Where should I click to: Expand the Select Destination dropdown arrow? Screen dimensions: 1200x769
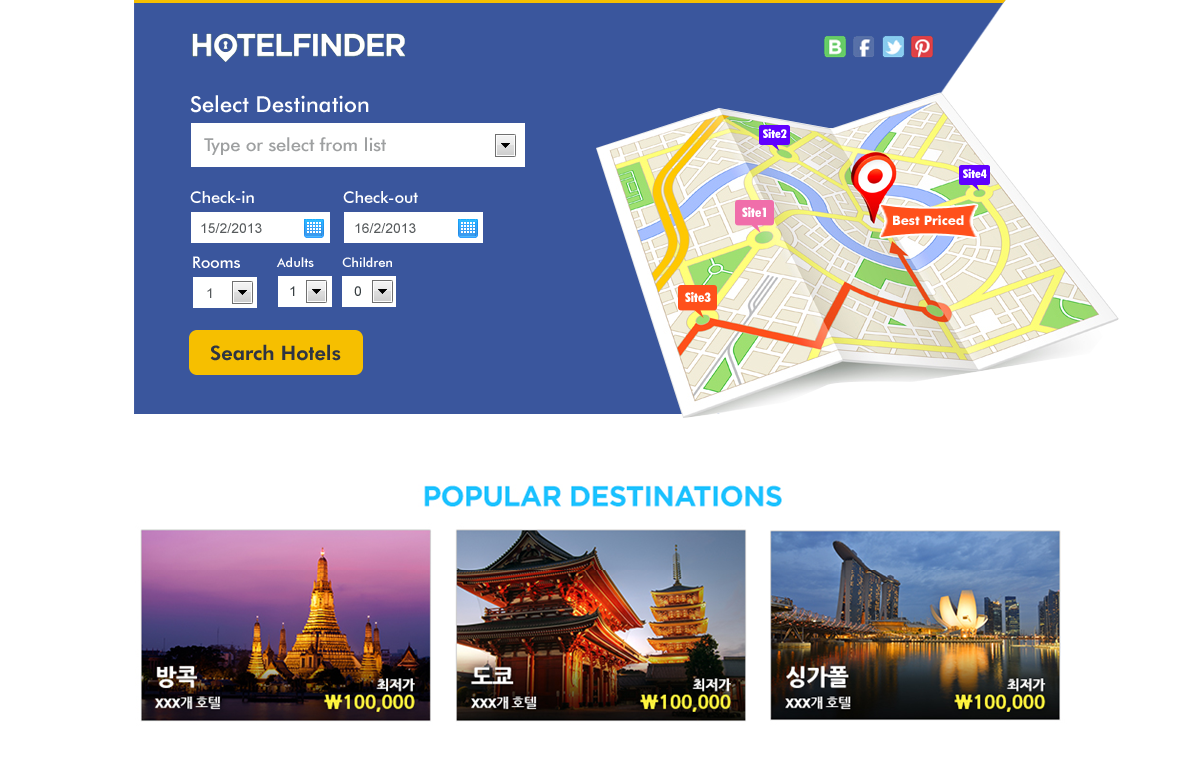tap(505, 146)
